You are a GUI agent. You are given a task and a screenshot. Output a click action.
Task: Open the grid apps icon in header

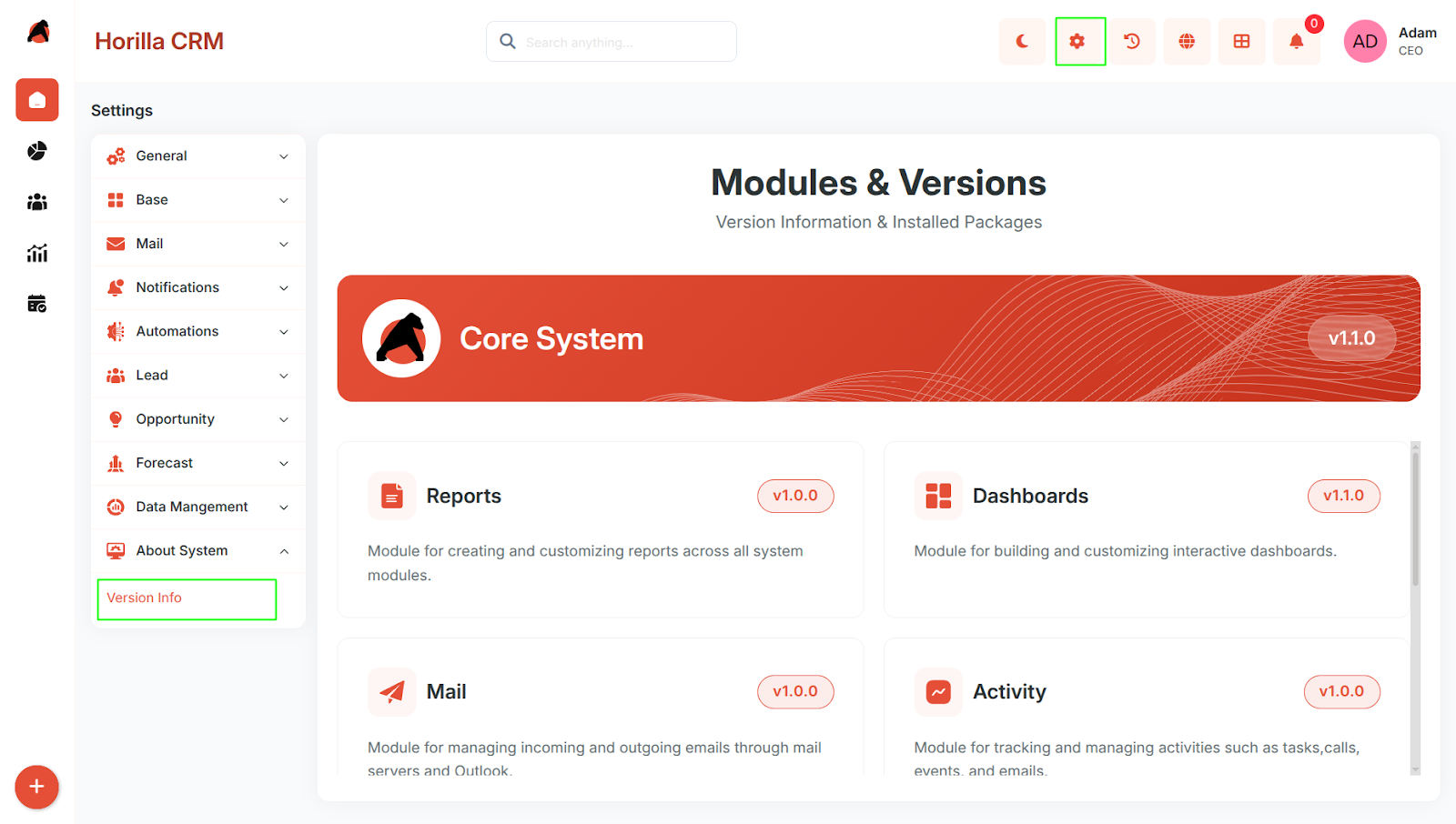pyautogui.click(x=1241, y=41)
